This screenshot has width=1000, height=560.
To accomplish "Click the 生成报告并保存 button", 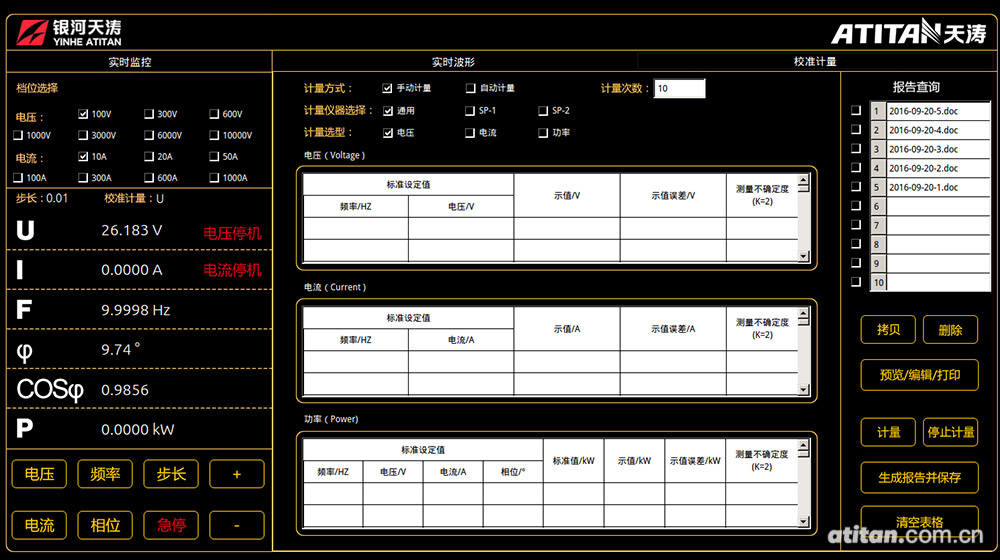I will tap(919, 477).
